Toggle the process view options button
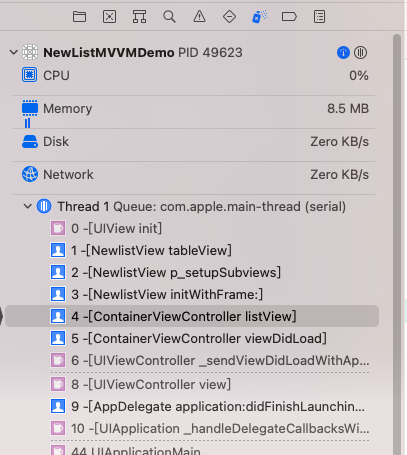This screenshot has width=407, height=455. [360, 53]
